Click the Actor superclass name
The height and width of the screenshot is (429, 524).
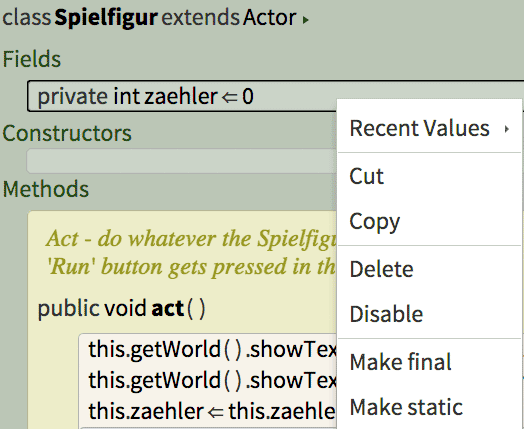pyautogui.click(x=270, y=17)
